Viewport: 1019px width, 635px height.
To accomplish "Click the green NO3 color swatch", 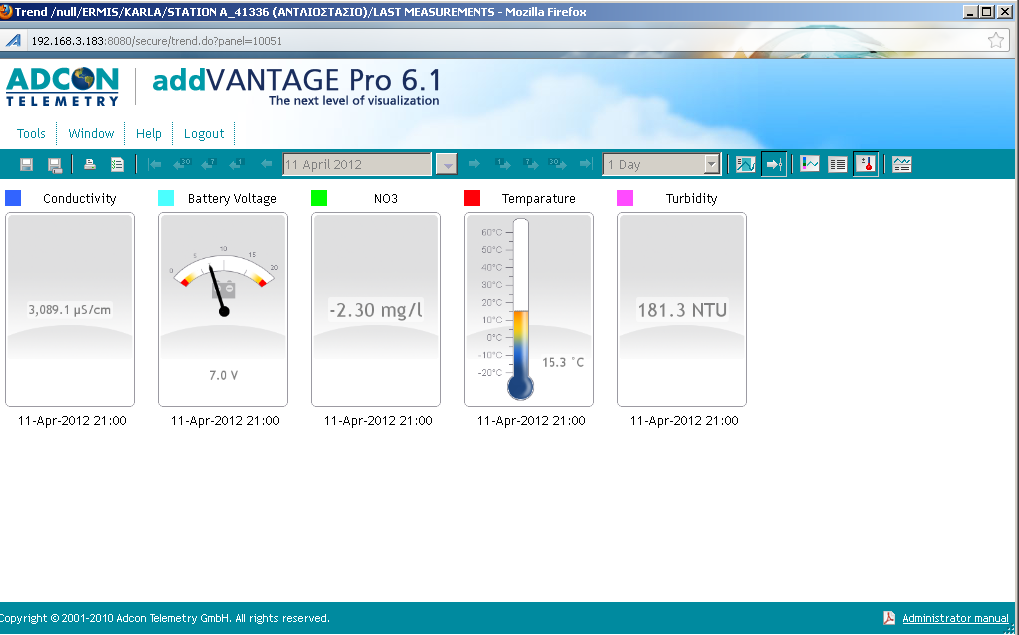I will 319,198.
